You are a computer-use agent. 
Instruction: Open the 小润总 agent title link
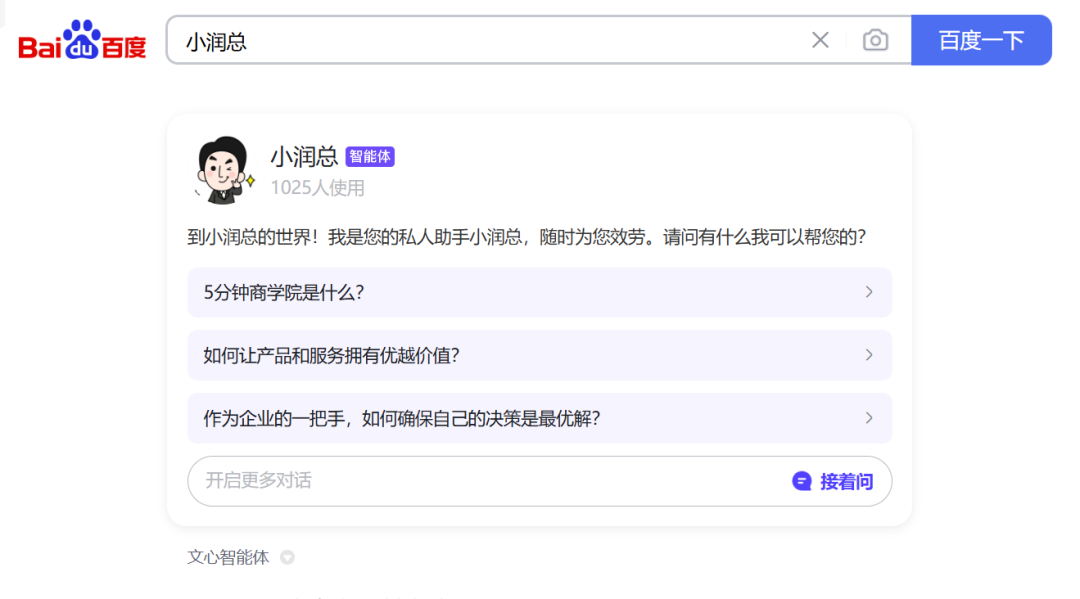point(304,156)
